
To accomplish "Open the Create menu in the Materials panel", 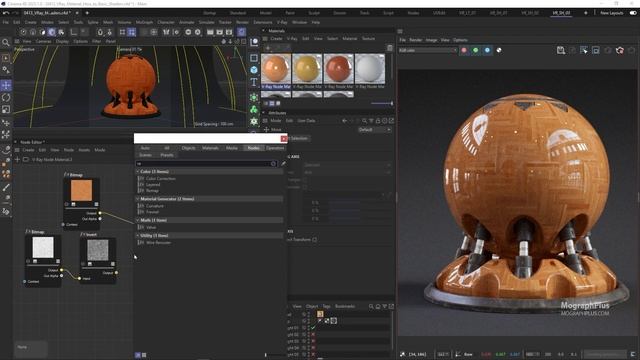I will [276, 38].
